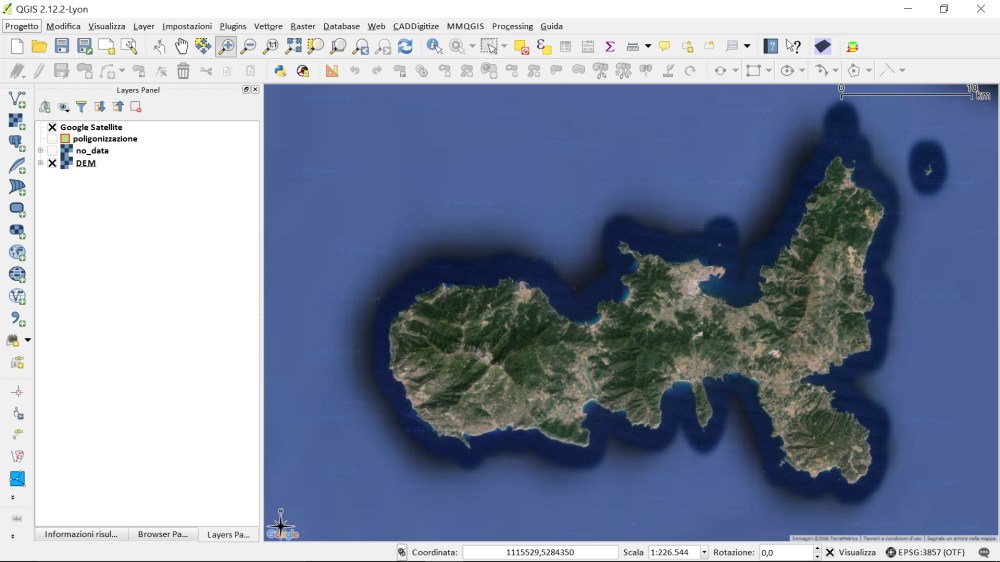Image resolution: width=1000 pixels, height=562 pixels.
Task: Toggle the Visualizza render checkbox
Action: click(x=830, y=552)
